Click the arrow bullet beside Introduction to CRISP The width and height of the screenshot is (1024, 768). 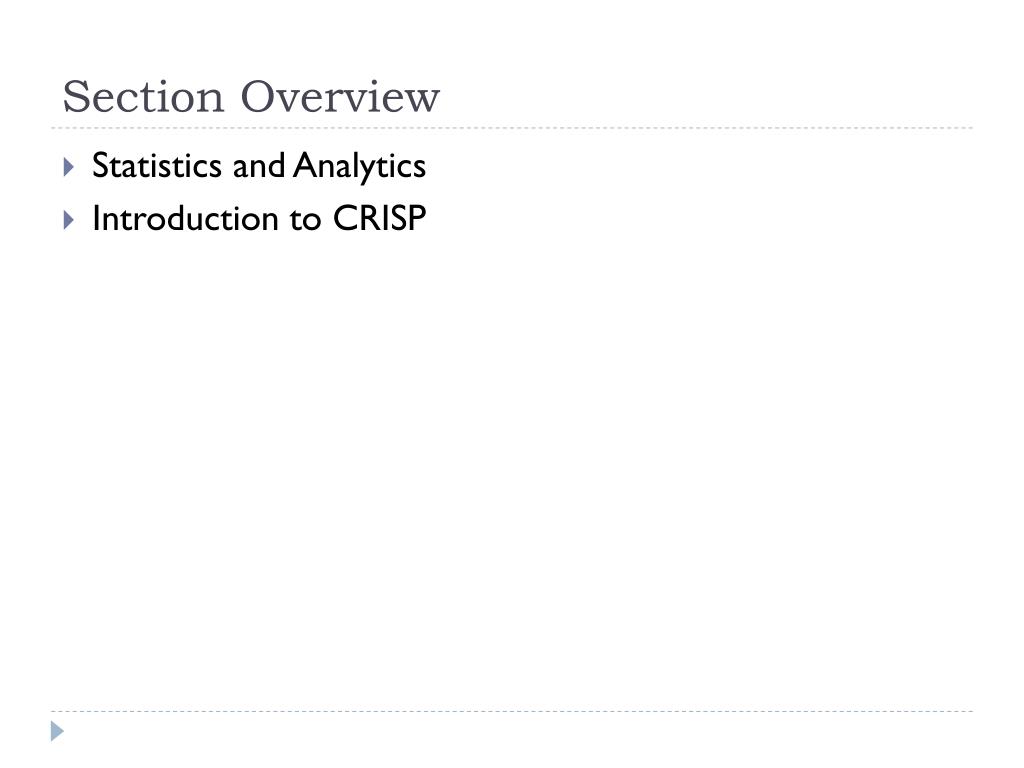(x=69, y=220)
